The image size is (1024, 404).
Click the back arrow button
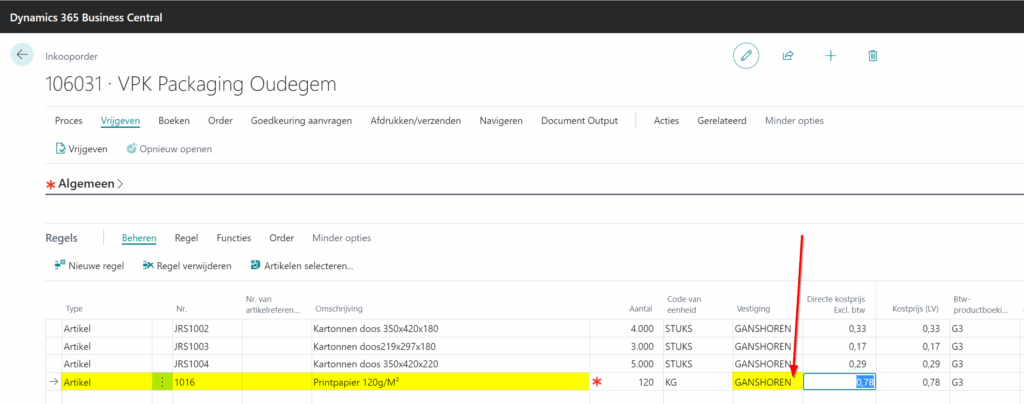pos(22,55)
